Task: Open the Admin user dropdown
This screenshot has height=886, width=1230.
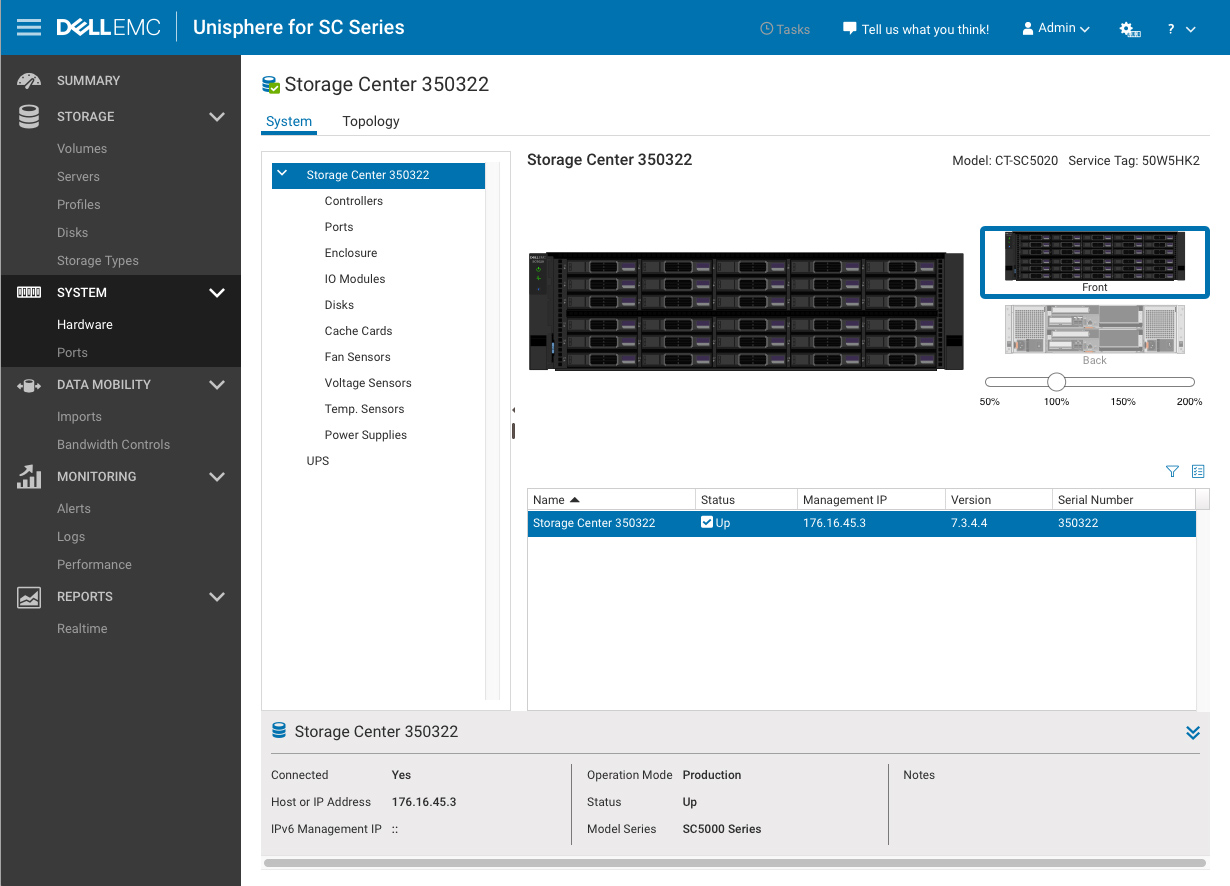Action: pos(1056,29)
